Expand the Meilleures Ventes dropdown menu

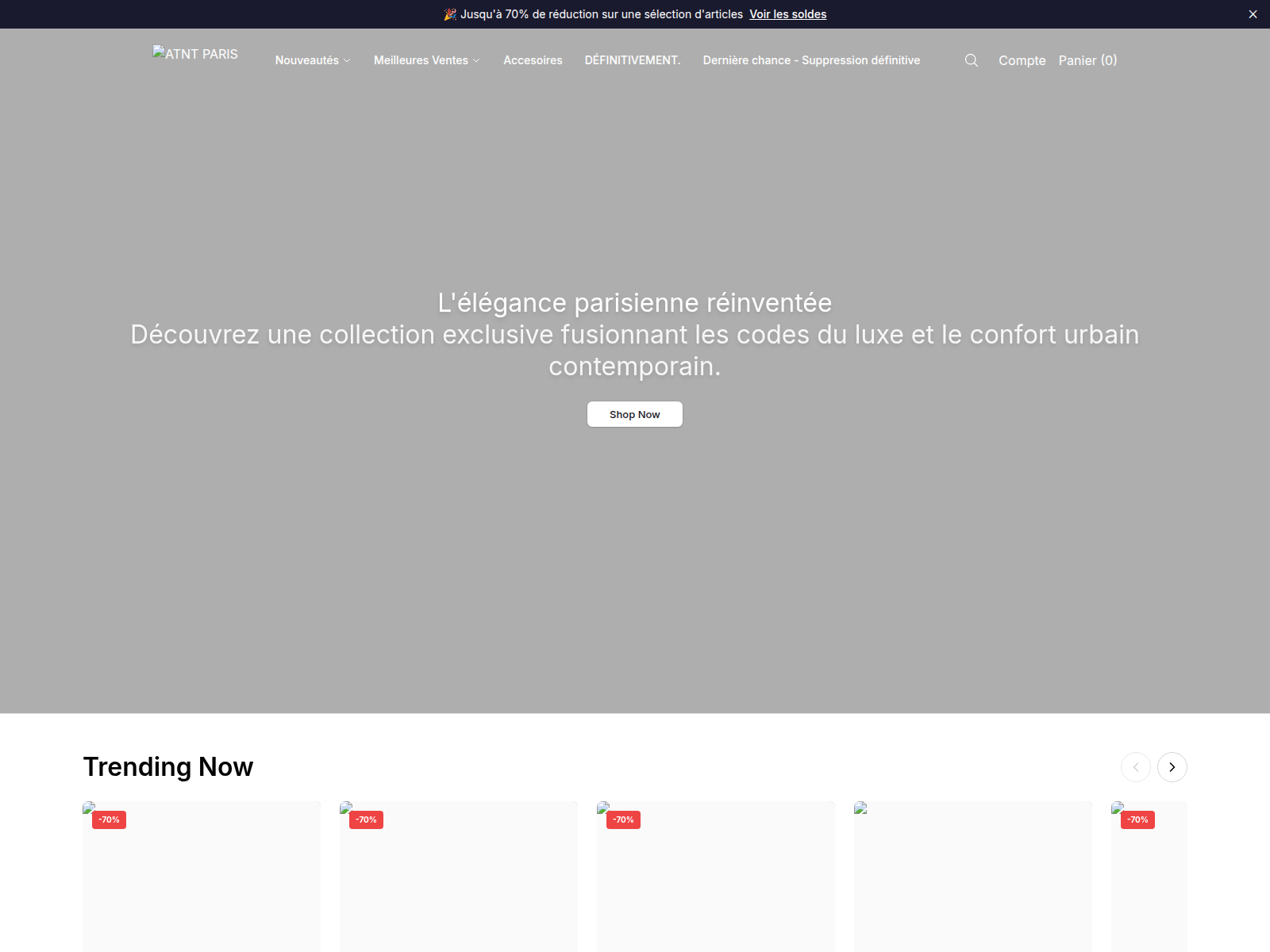tap(427, 60)
